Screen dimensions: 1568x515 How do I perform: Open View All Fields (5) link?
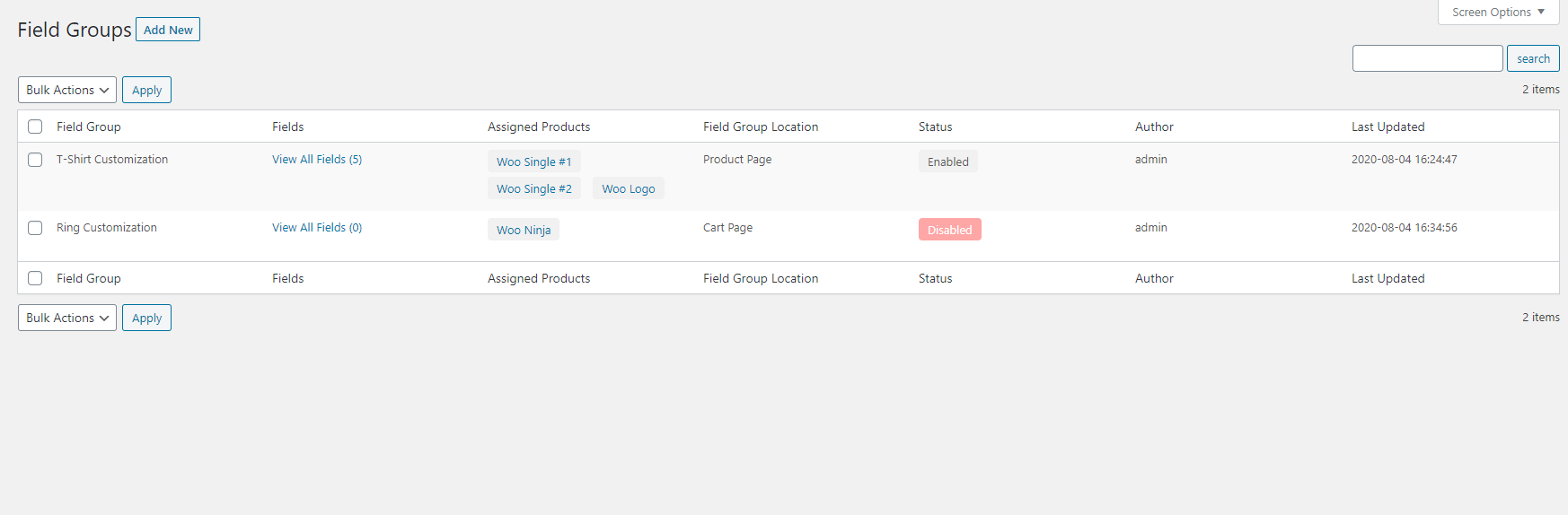click(317, 160)
